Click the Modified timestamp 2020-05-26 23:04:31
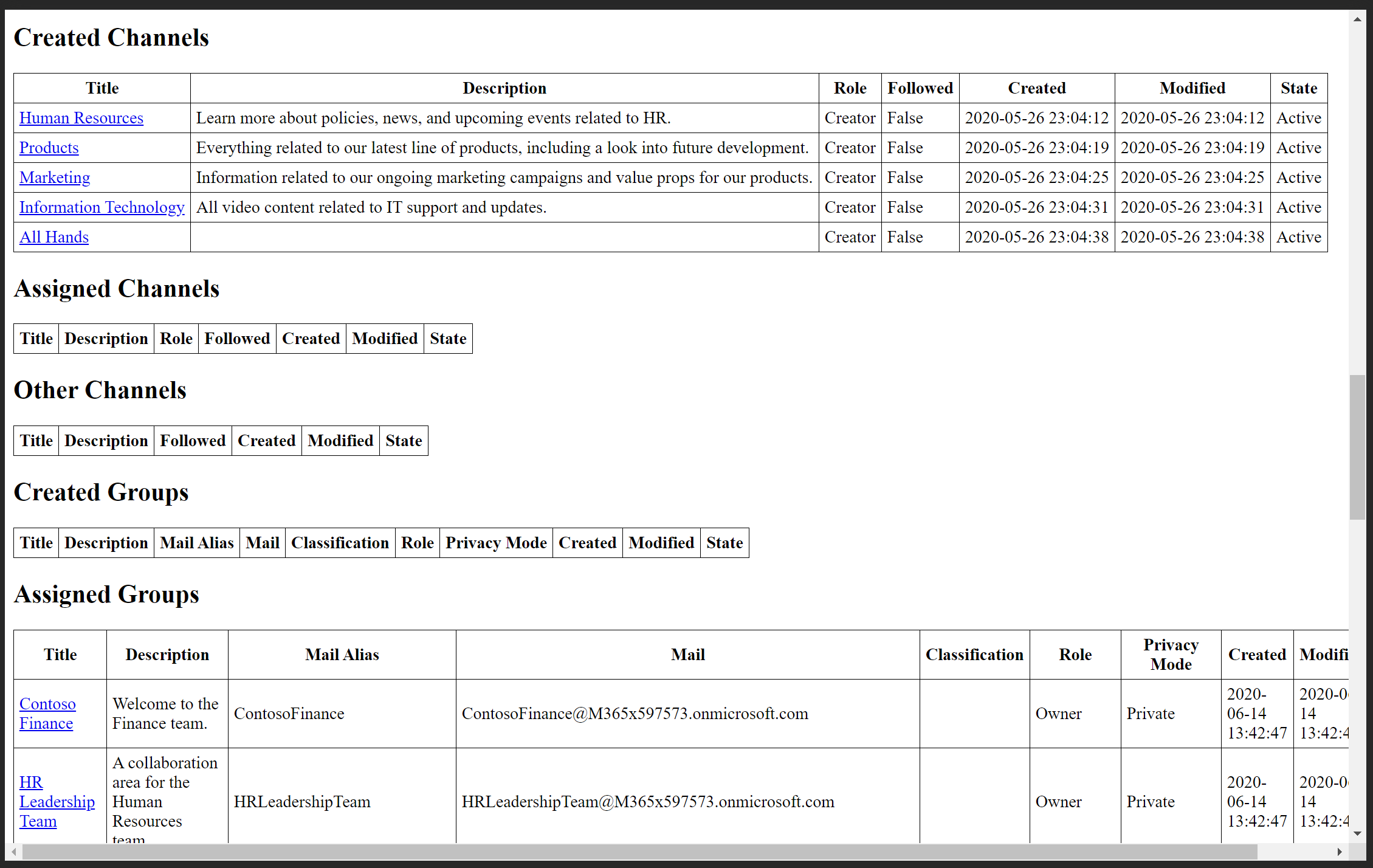Image resolution: width=1373 pixels, height=868 pixels. tap(1192, 207)
